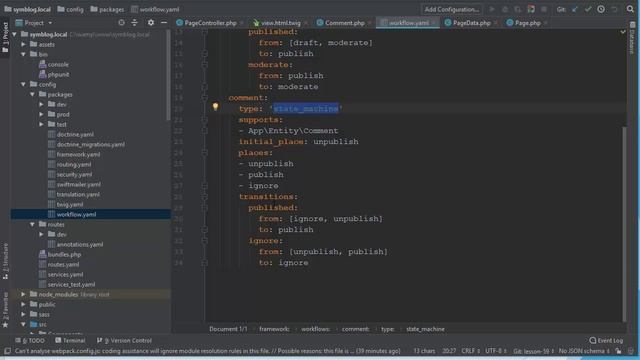Open Git history clock icon
The image size is (640, 360).
point(601,9)
